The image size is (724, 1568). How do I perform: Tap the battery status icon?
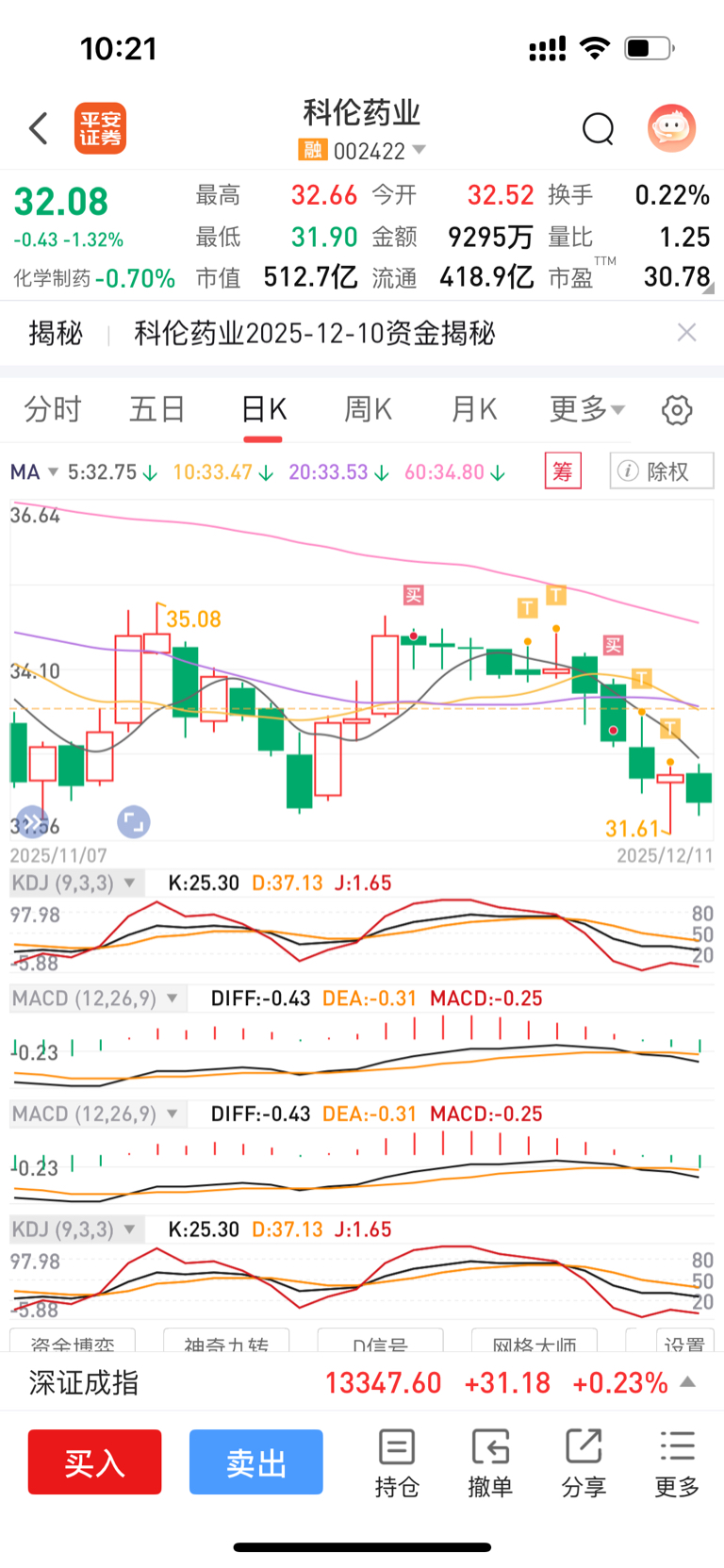tap(650, 48)
